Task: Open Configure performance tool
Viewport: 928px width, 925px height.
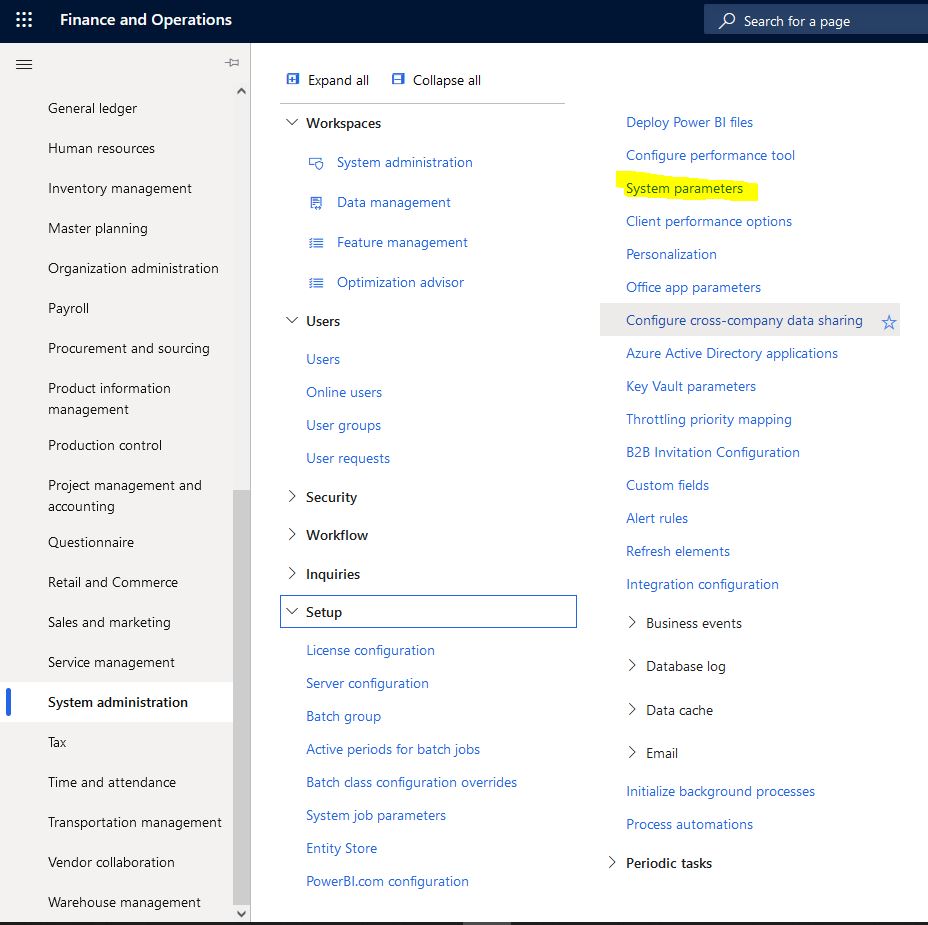Action: [x=710, y=156]
